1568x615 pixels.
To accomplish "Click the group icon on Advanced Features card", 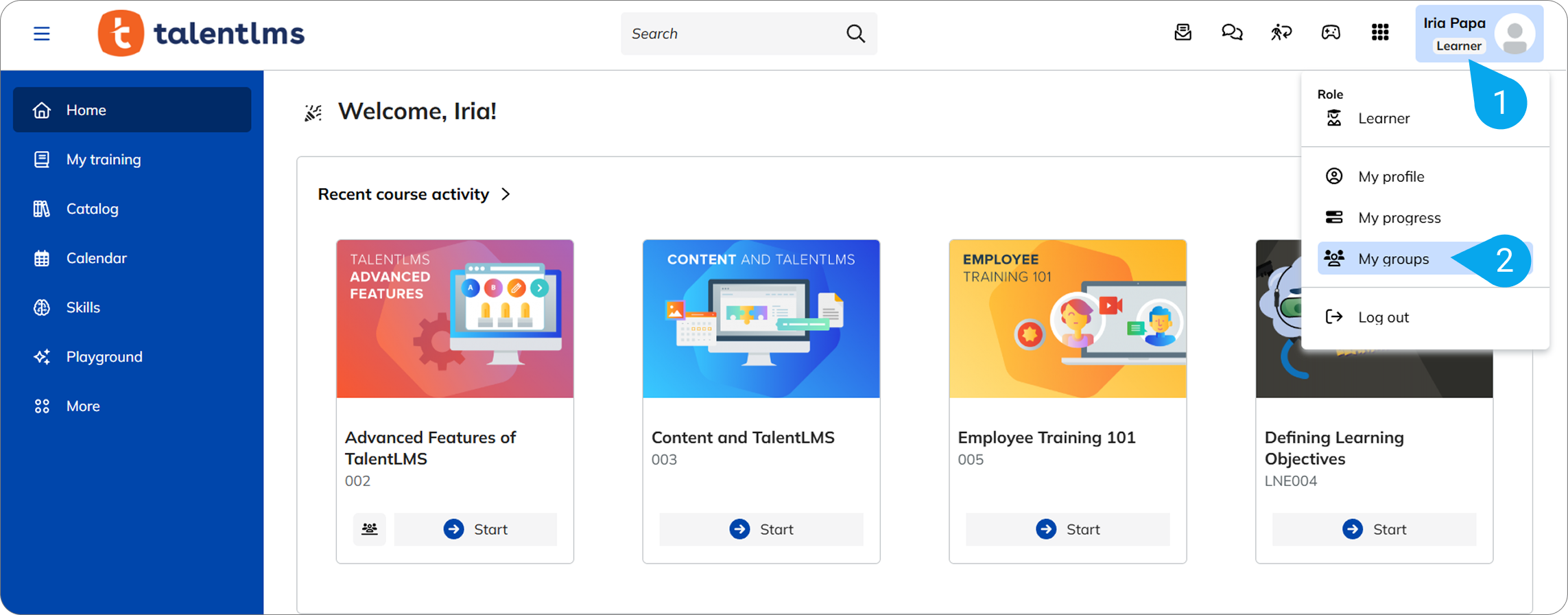I will 370,529.
